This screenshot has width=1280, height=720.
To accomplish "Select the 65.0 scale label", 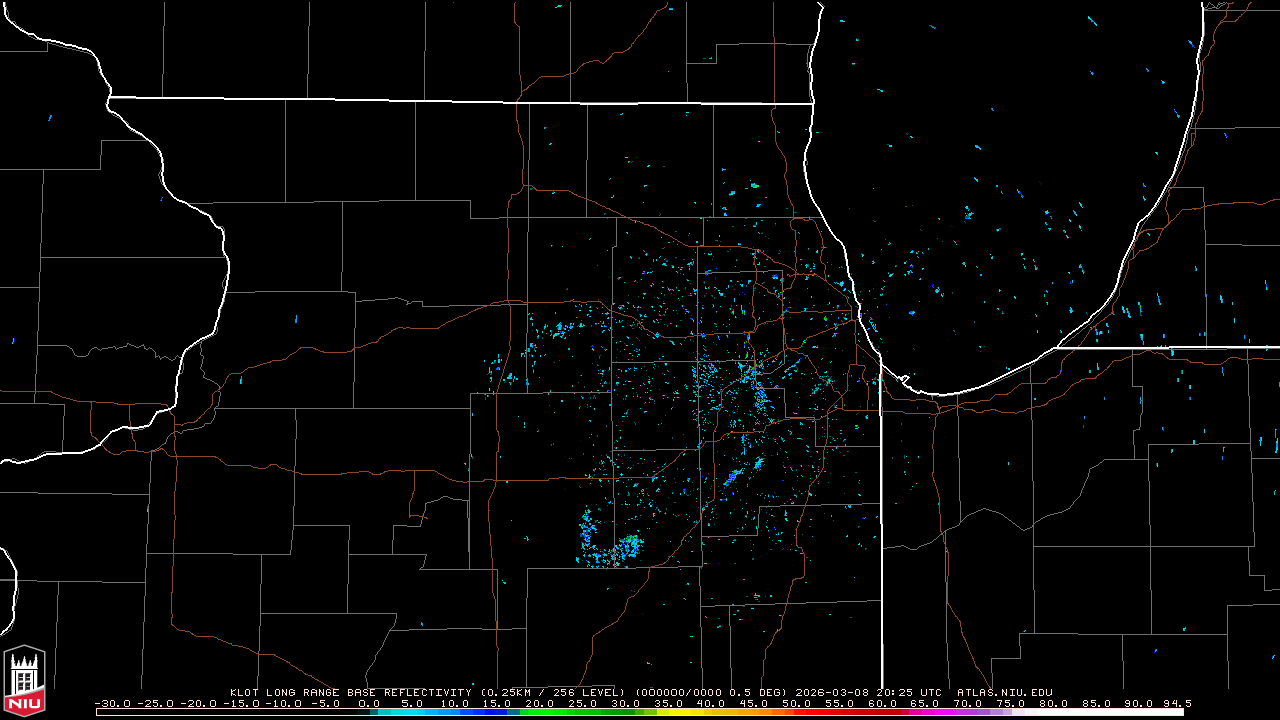I will click(x=924, y=703).
